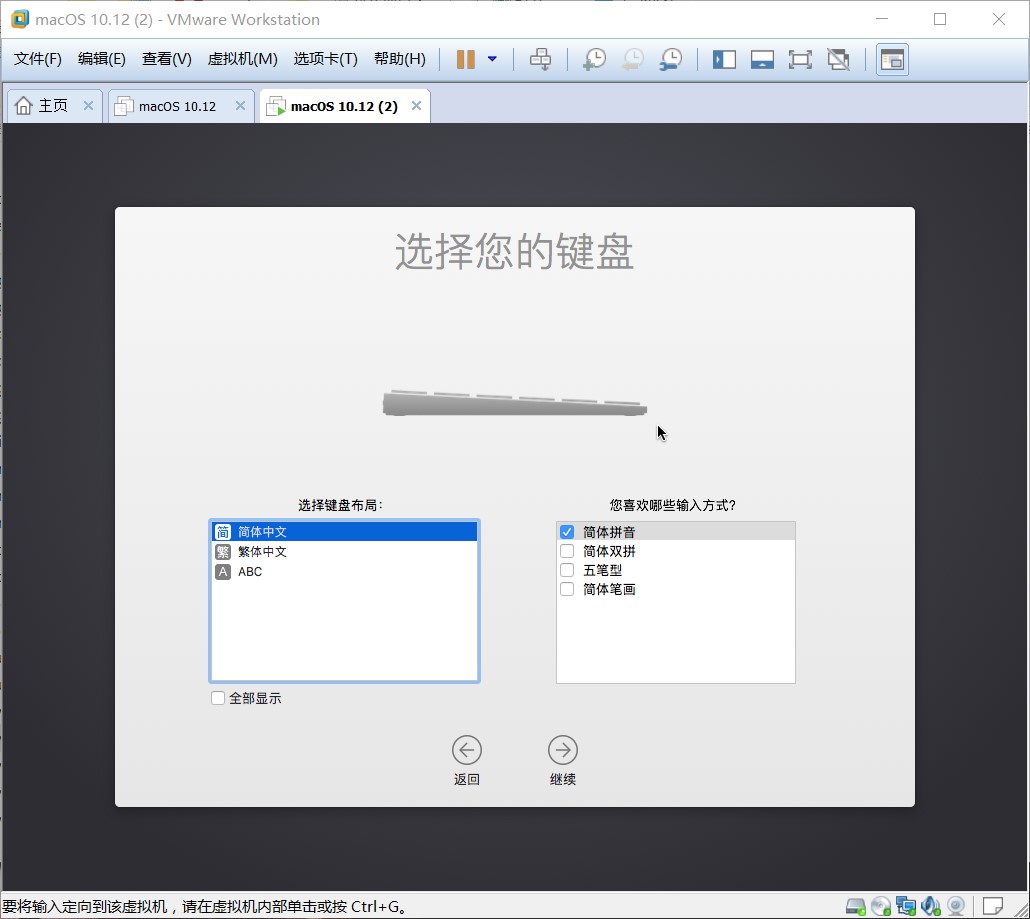
Task: Enable the 简体笔画 input method
Action: coord(567,589)
